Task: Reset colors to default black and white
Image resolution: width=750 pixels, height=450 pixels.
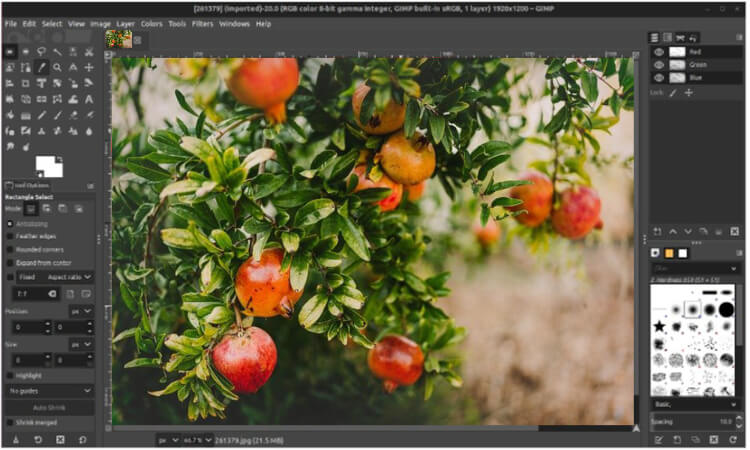Action: coord(40,175)
